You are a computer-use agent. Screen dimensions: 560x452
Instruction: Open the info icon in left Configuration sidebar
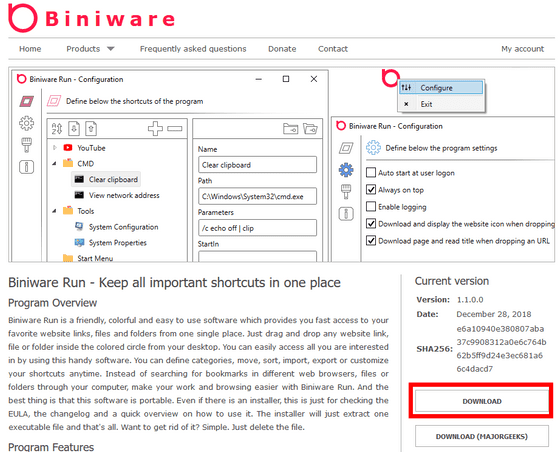26,167
